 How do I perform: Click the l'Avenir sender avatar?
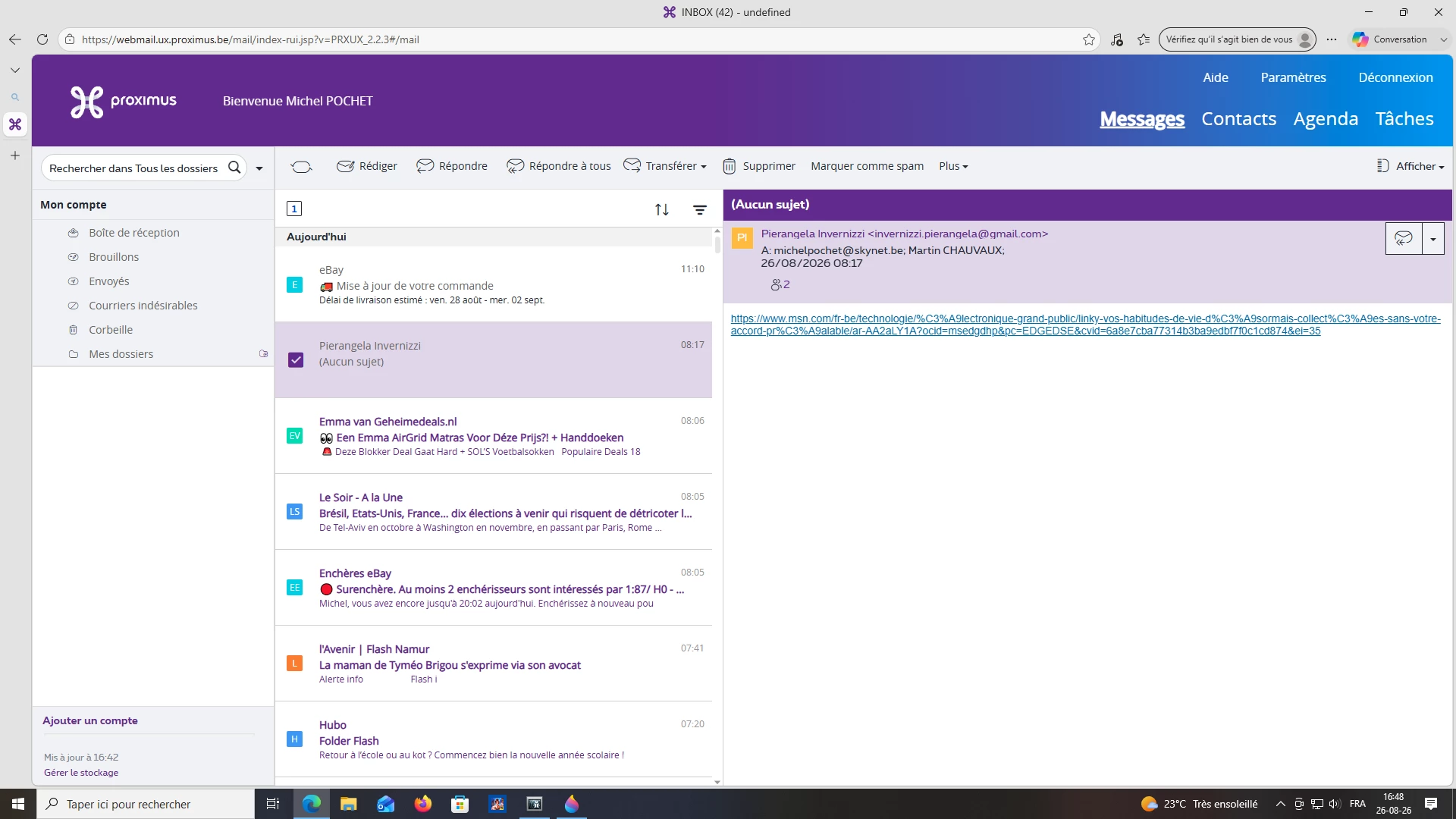coord(295,664)
